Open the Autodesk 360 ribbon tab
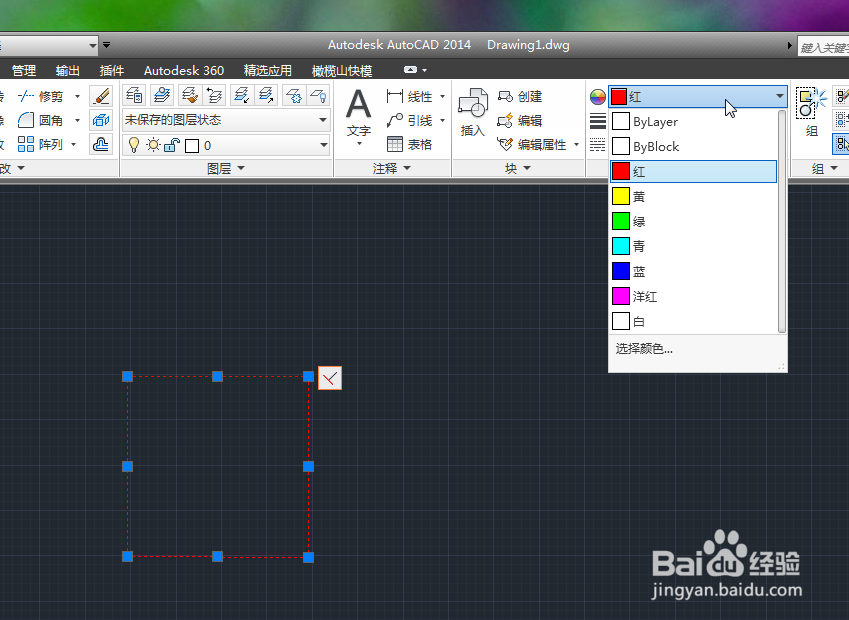849x620 pixels. click(x=184, y=70)
